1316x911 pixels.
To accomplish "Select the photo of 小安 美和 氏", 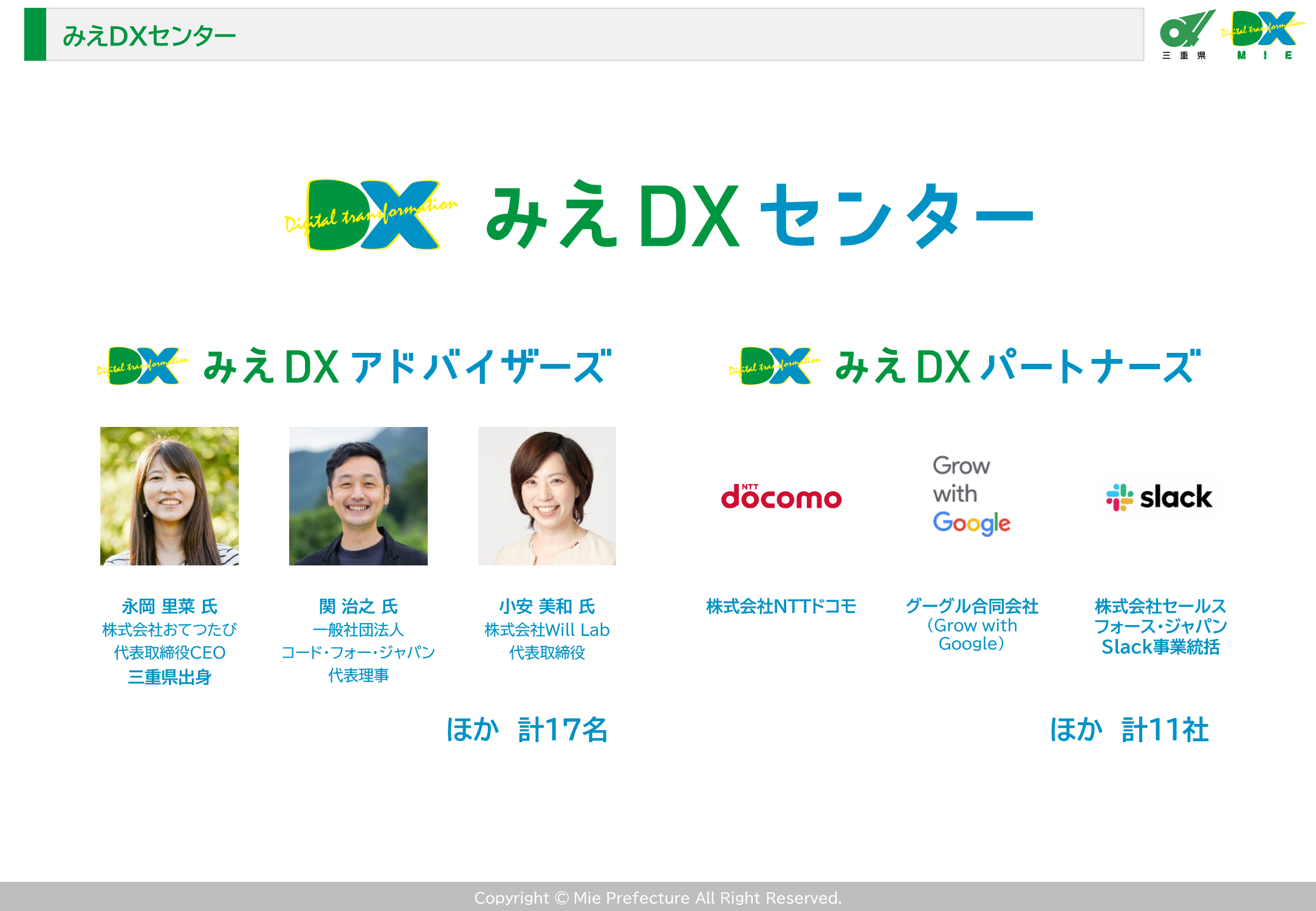I will (547, 496).
